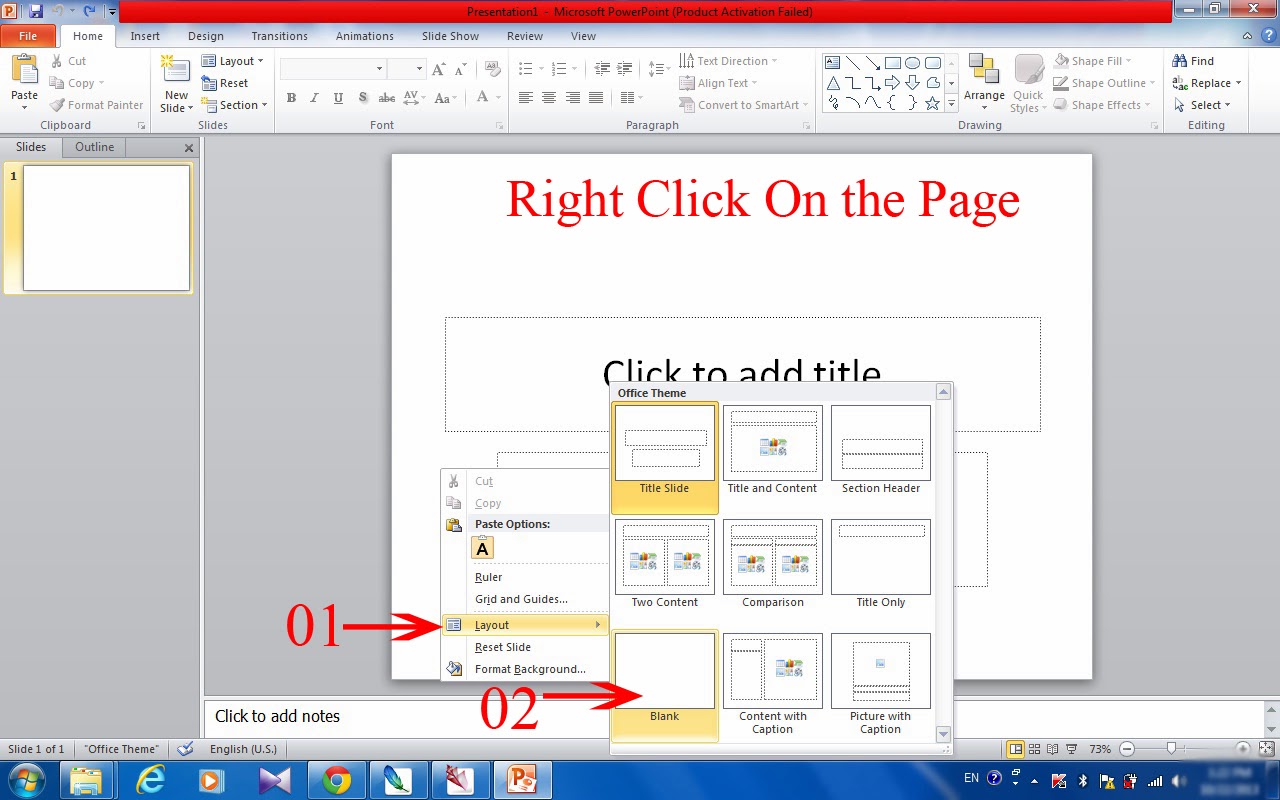Screen dimensions: 1280x800
Task: Switch to the Transitions ribbon tab
Action: tap(279, 36)
